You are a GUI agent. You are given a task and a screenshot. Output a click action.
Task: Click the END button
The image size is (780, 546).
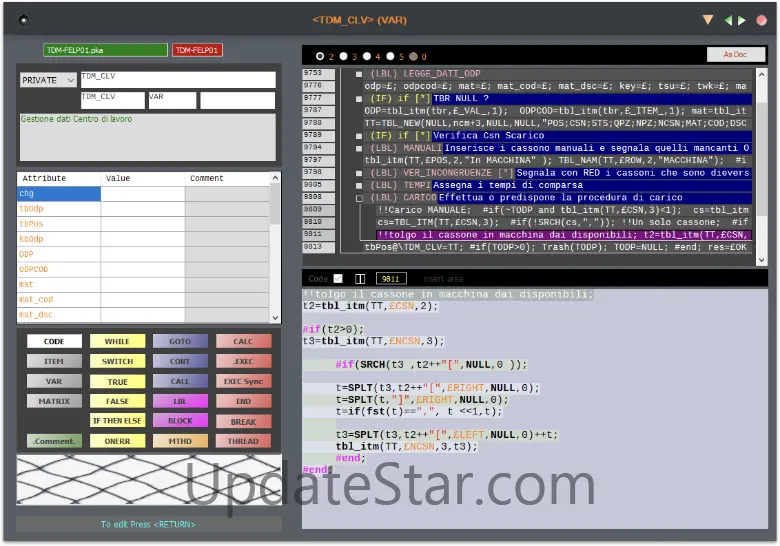[243, 401]
